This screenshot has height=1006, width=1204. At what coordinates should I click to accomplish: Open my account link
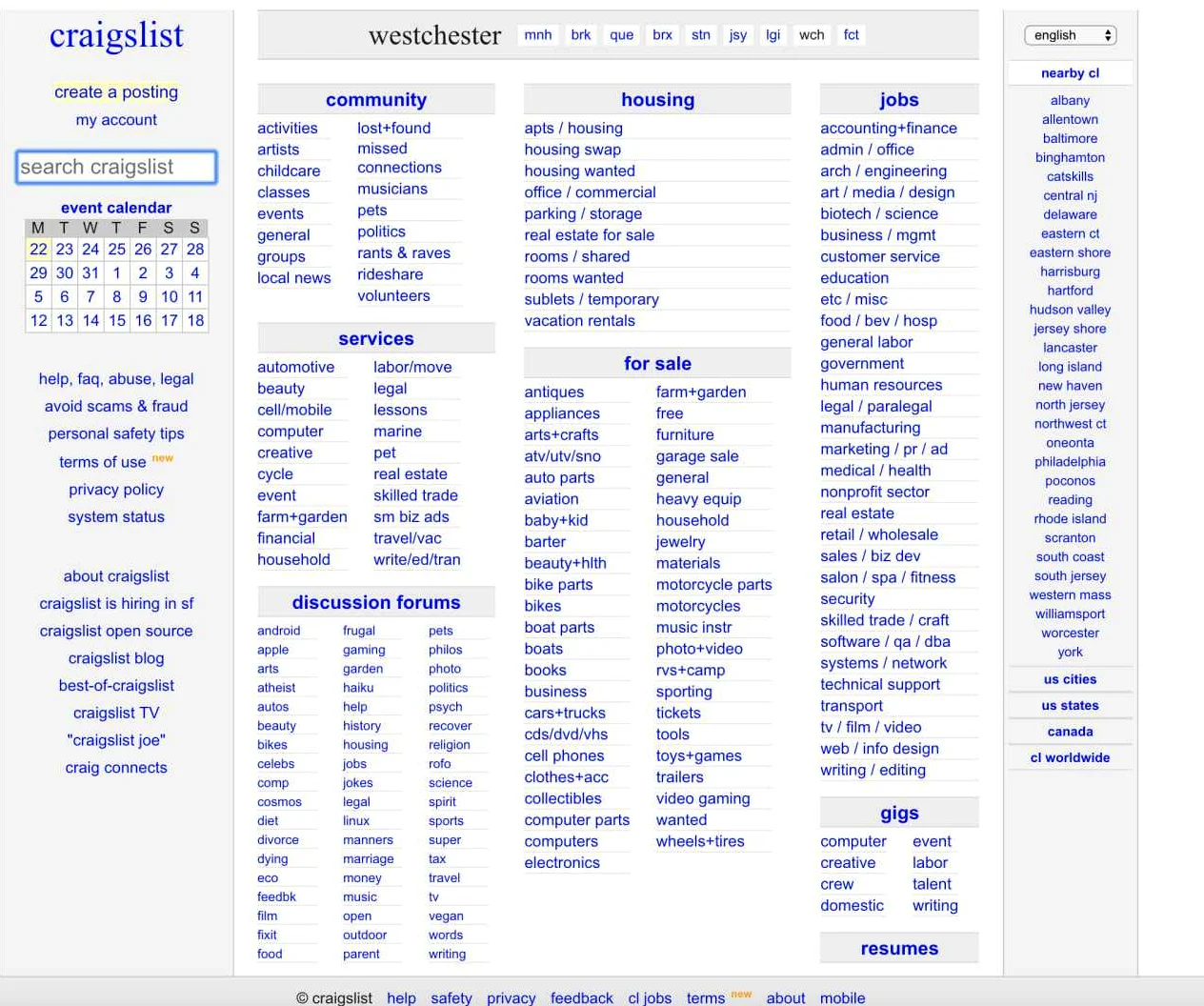(116, 119)
